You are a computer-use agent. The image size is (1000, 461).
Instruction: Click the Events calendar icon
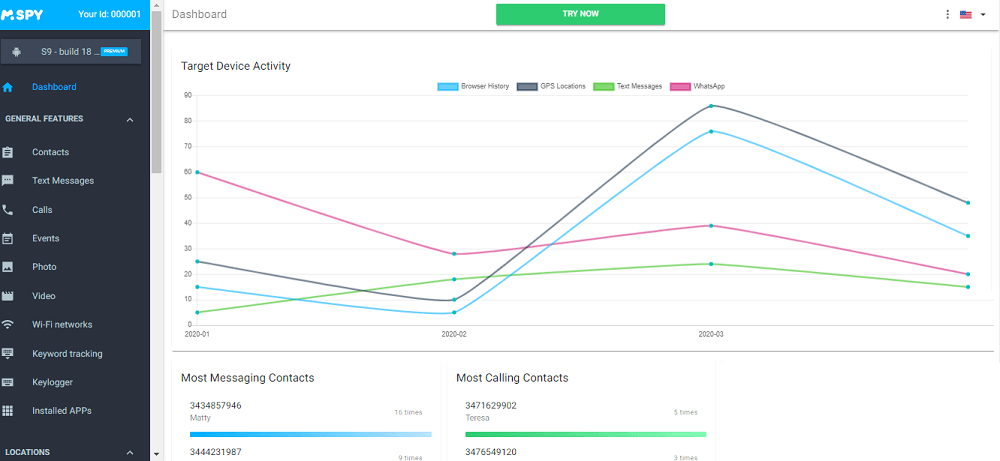click(x=8, y=239)
